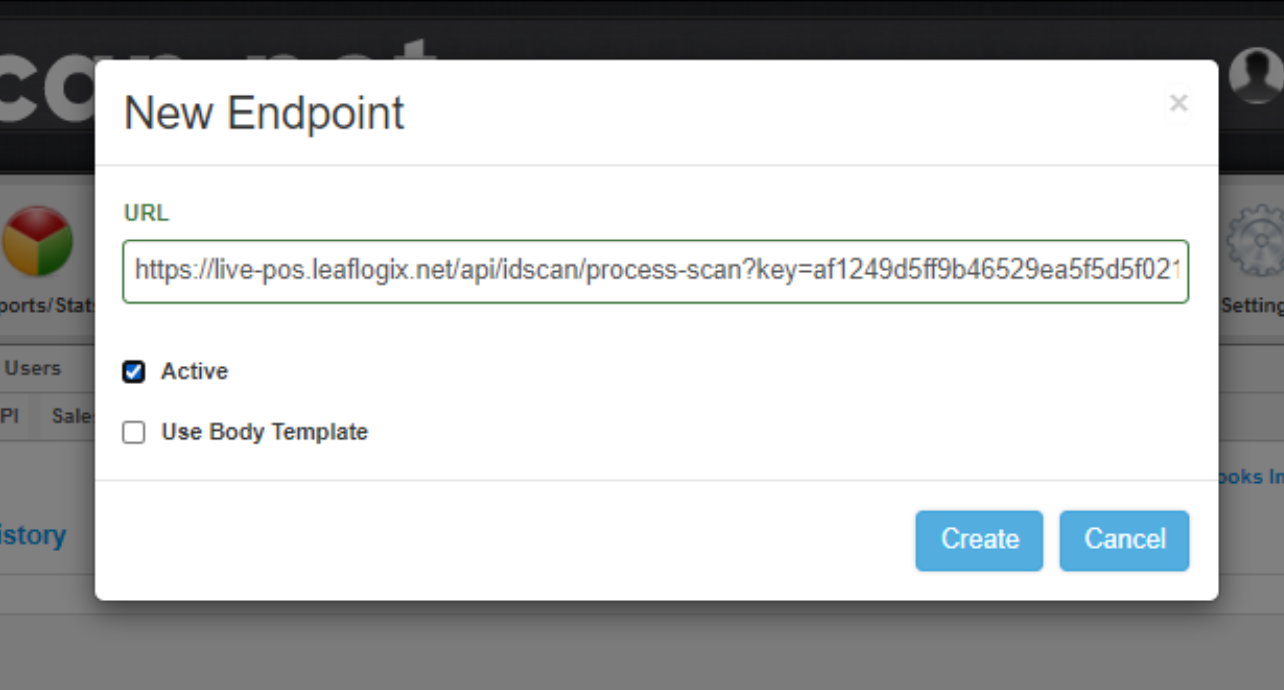This screenshot has width=1284, height=690.
Task: Open the API tab at left edge
Action: 10,416
